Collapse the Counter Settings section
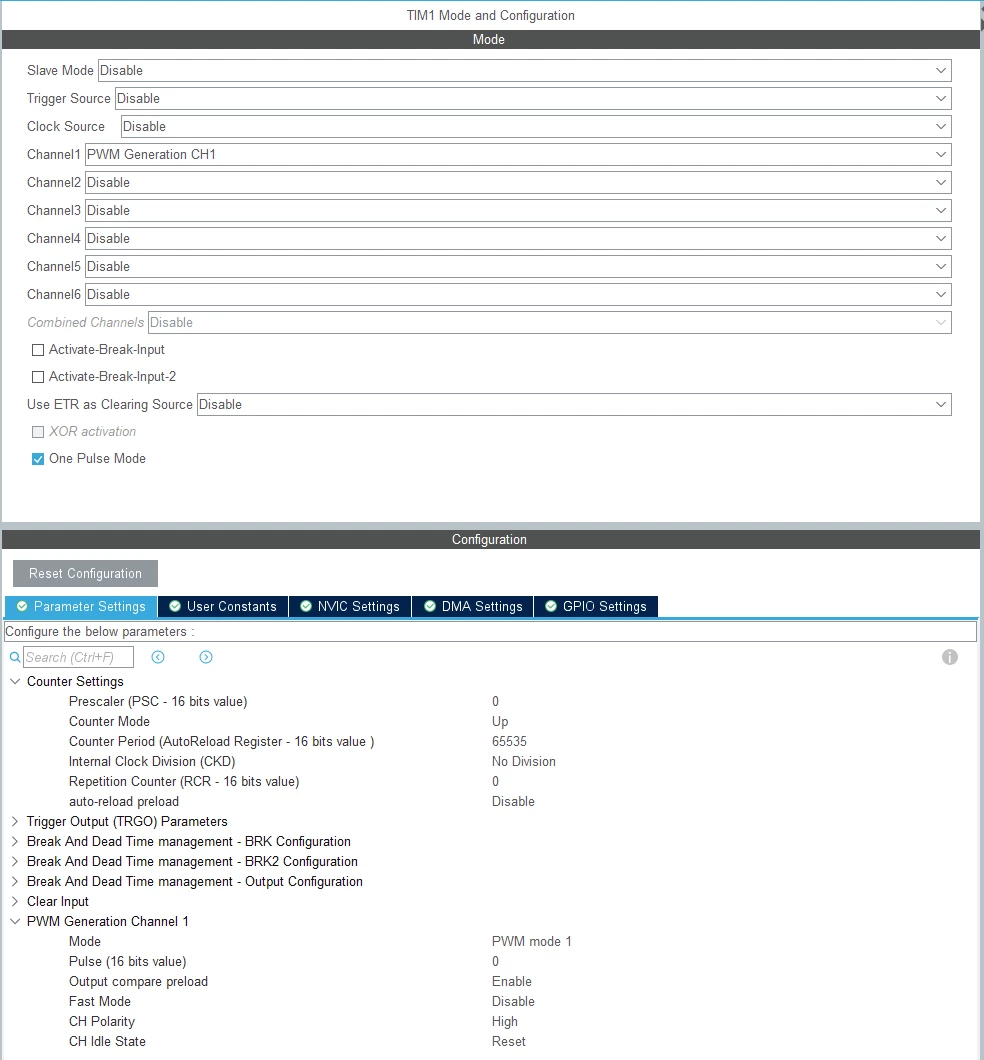Viewport: 984px width, 1060px height. [15, 681]
